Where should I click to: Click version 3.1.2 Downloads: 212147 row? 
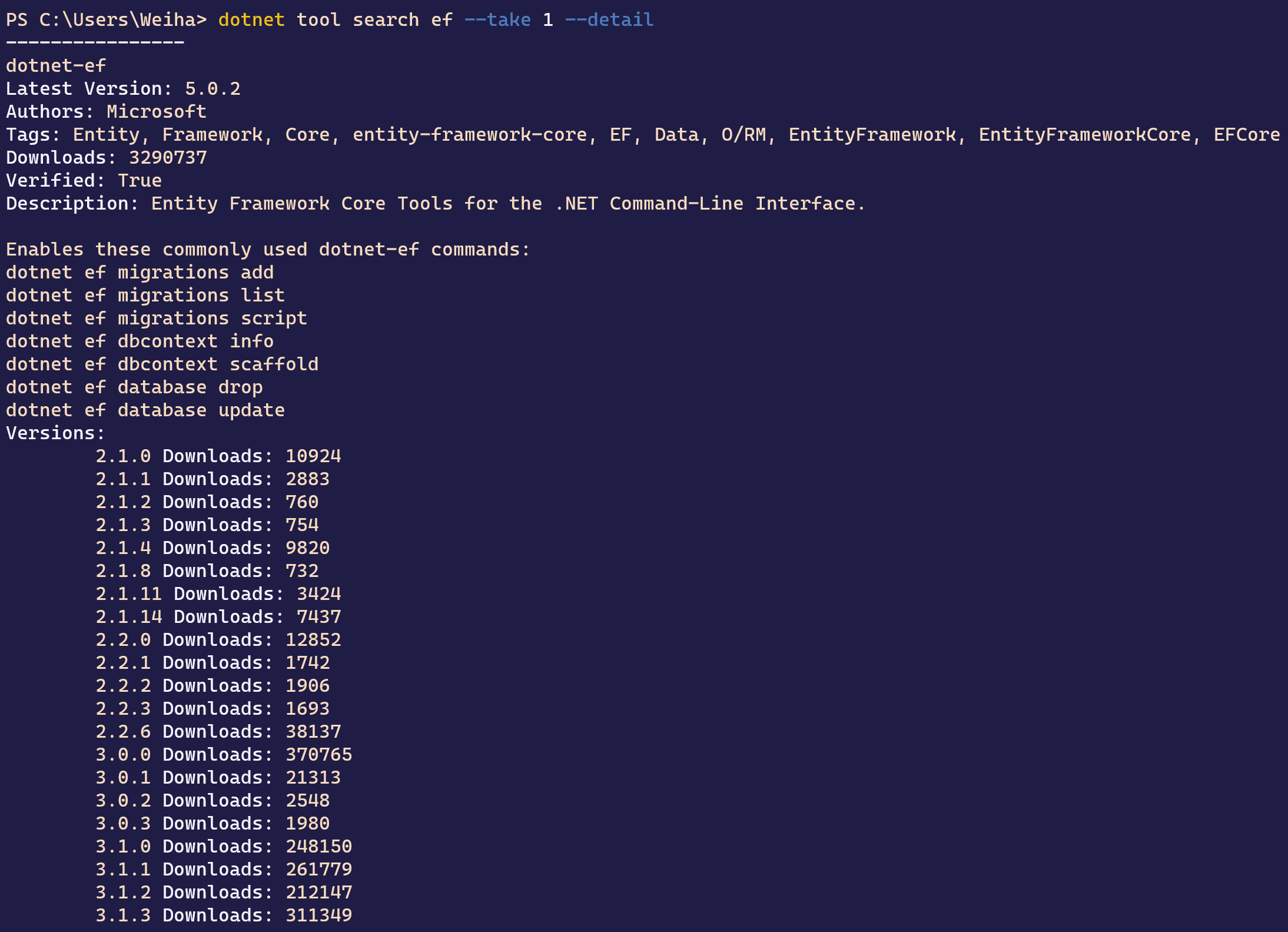pos(224,892)
